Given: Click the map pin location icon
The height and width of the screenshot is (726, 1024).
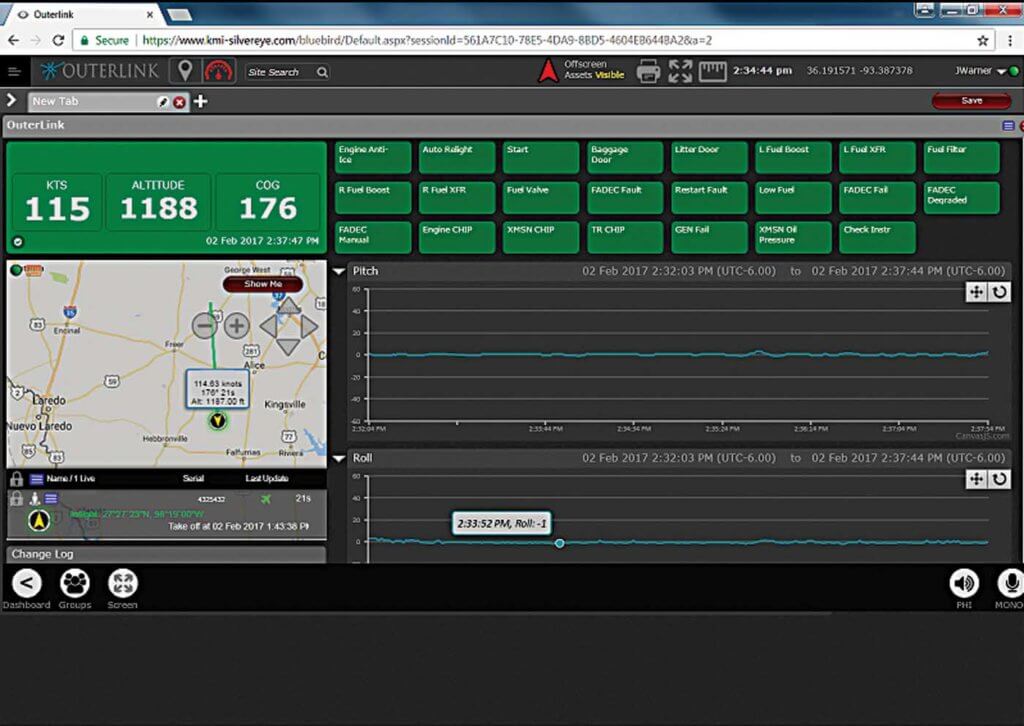Looking at the screenshot, I should pos(185,71).
